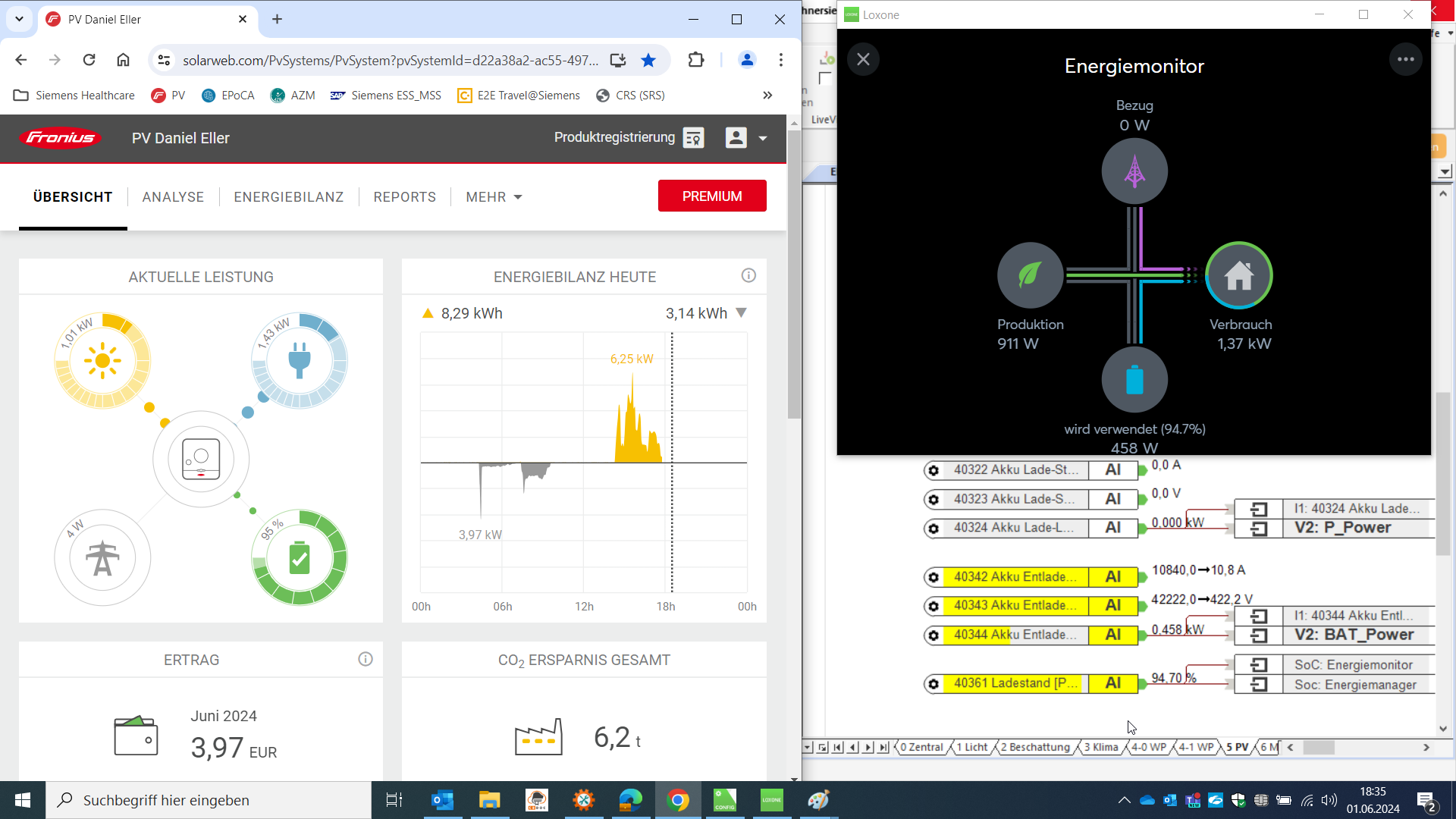This screenshot has width=1456, height=819.
Task: Click the browser page vertical scrollbar thumb
Action: point(793,273)
